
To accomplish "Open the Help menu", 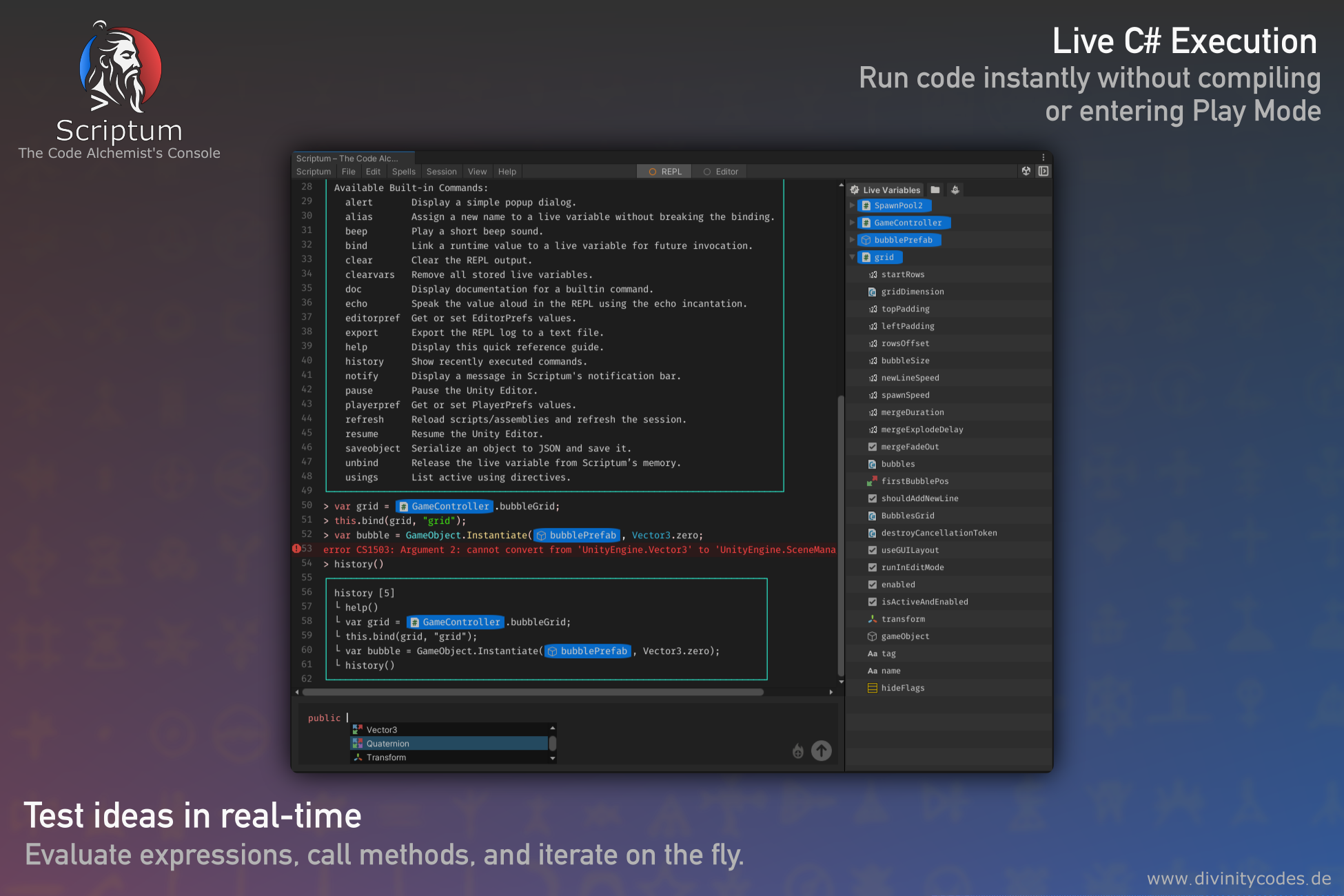I will (x=507, y=172).
